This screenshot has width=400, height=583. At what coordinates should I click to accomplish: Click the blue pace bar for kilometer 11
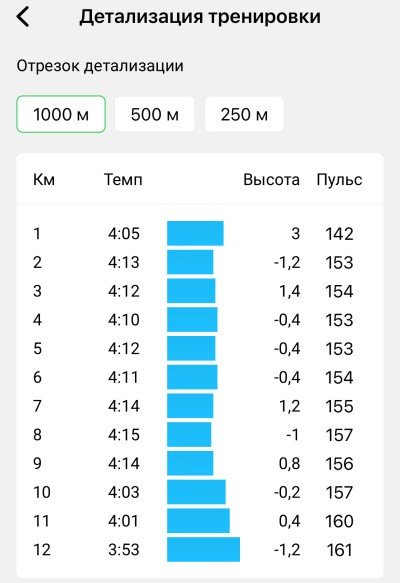(198, 521)
